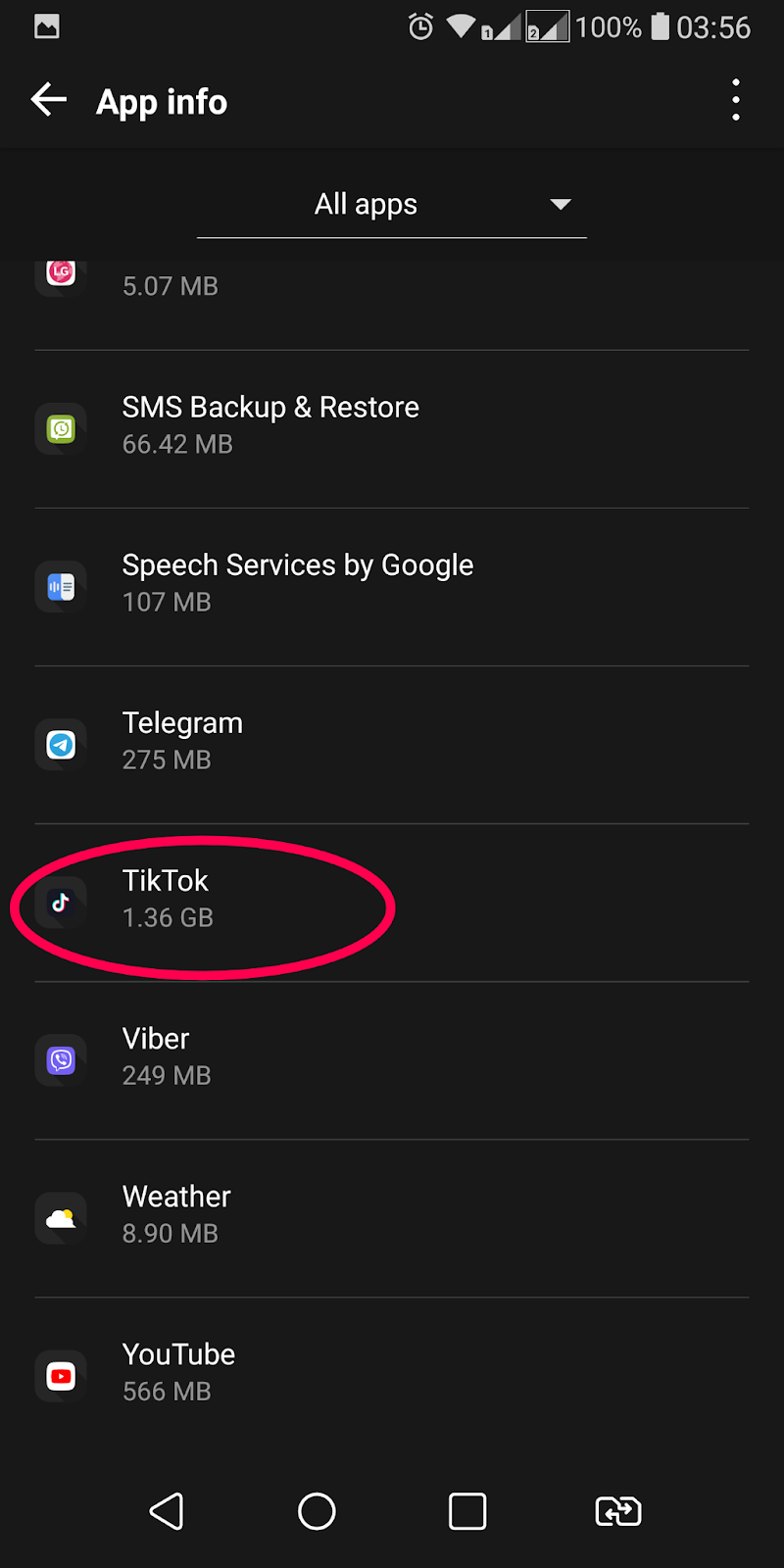The image size is (784, 1568).
Task: Open recent apps with square button
Action: click(467, 1511)
